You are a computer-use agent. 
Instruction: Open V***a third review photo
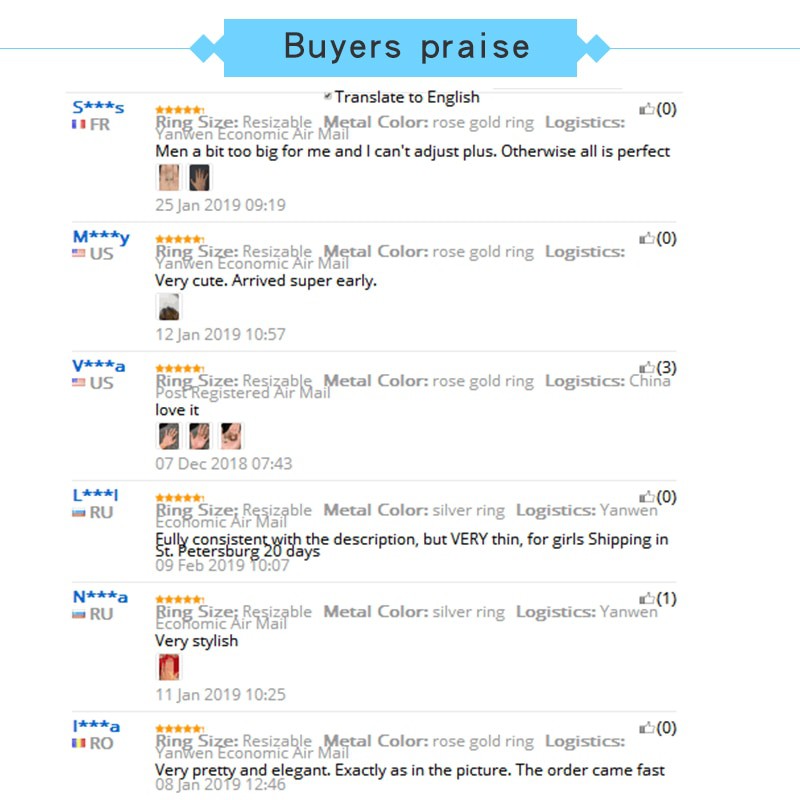pyautogui.click(x=231, y=436)
